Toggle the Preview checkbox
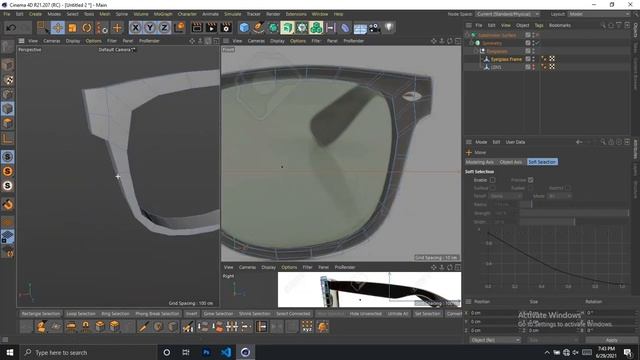 [x=531, y=180]
